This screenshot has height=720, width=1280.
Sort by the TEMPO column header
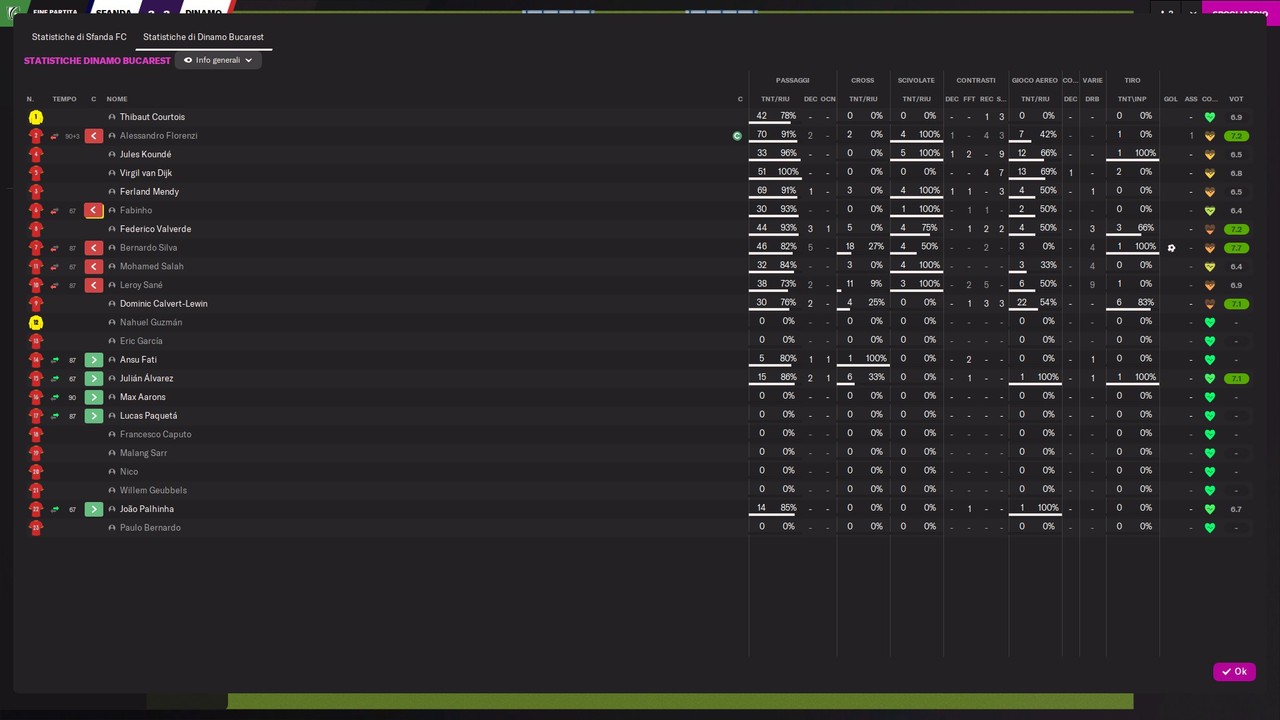pos(64,99)
